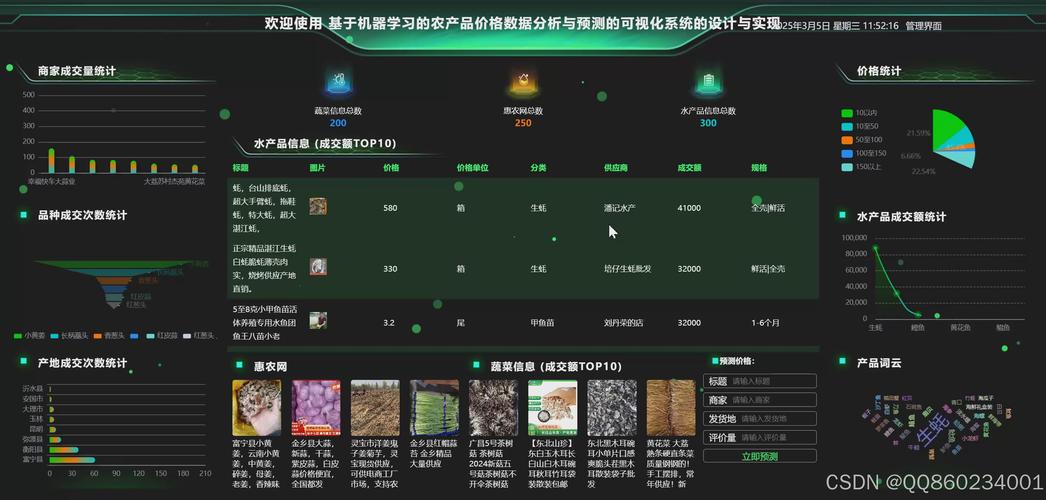The height and width of the screenshot is (500, 1046).
Task: Click the 价格 column header
Action: (392, 168)
